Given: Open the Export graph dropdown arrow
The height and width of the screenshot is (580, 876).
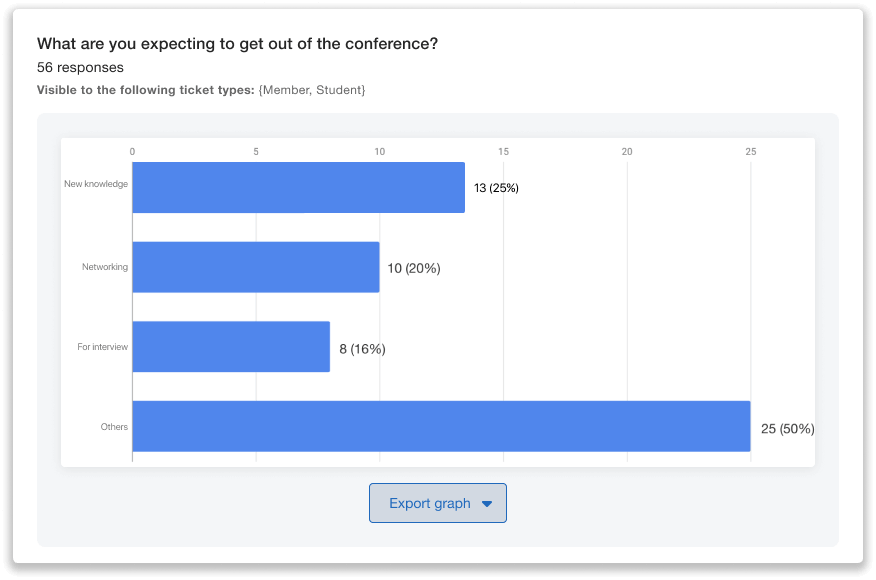Looking at the screenshot, I should click(x=488, y=503).
